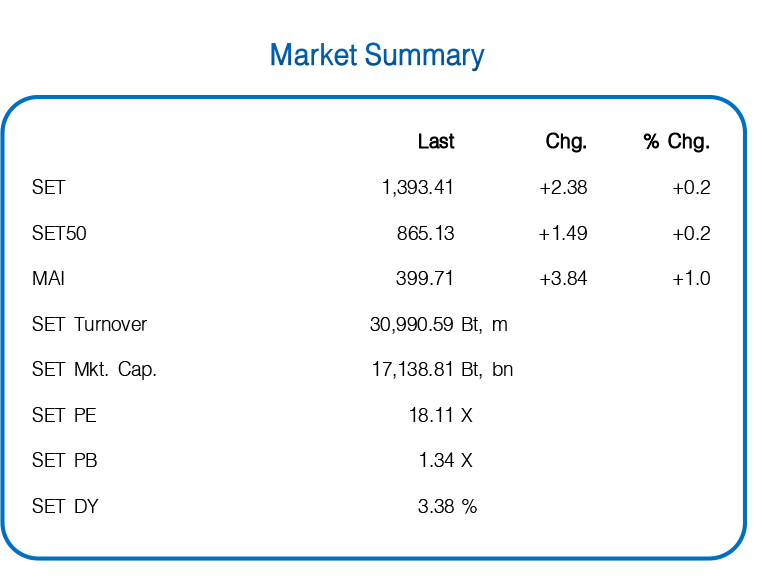Click SET DY value 3.38 %
Screen dimensions: 780x588
[447, 507]
